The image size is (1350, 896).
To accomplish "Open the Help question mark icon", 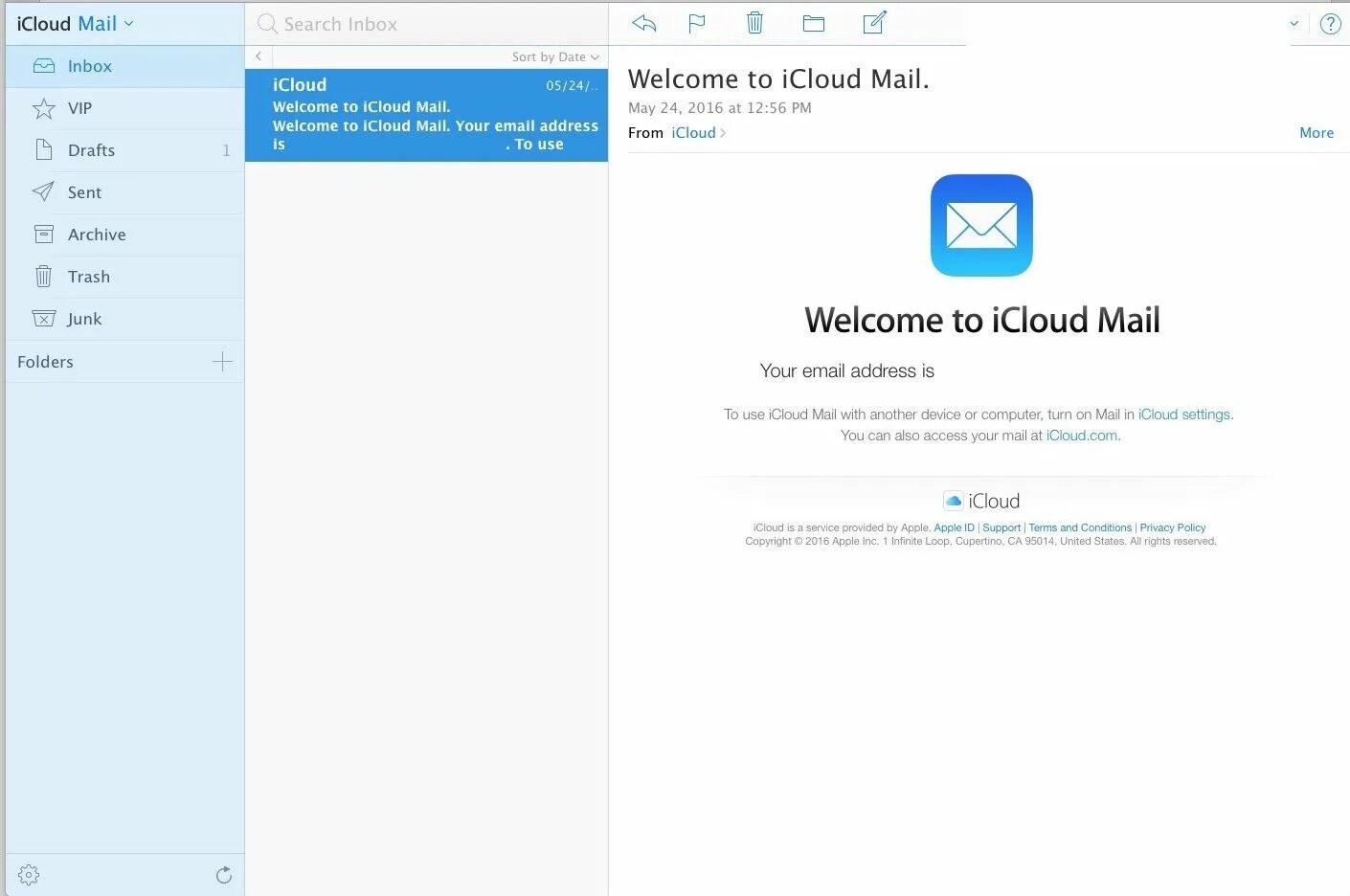I will pos(1331,24).
